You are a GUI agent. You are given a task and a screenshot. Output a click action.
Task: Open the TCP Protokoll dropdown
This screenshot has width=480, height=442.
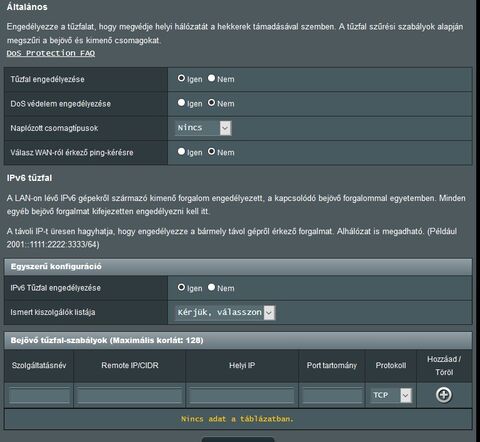coord(391,395)
